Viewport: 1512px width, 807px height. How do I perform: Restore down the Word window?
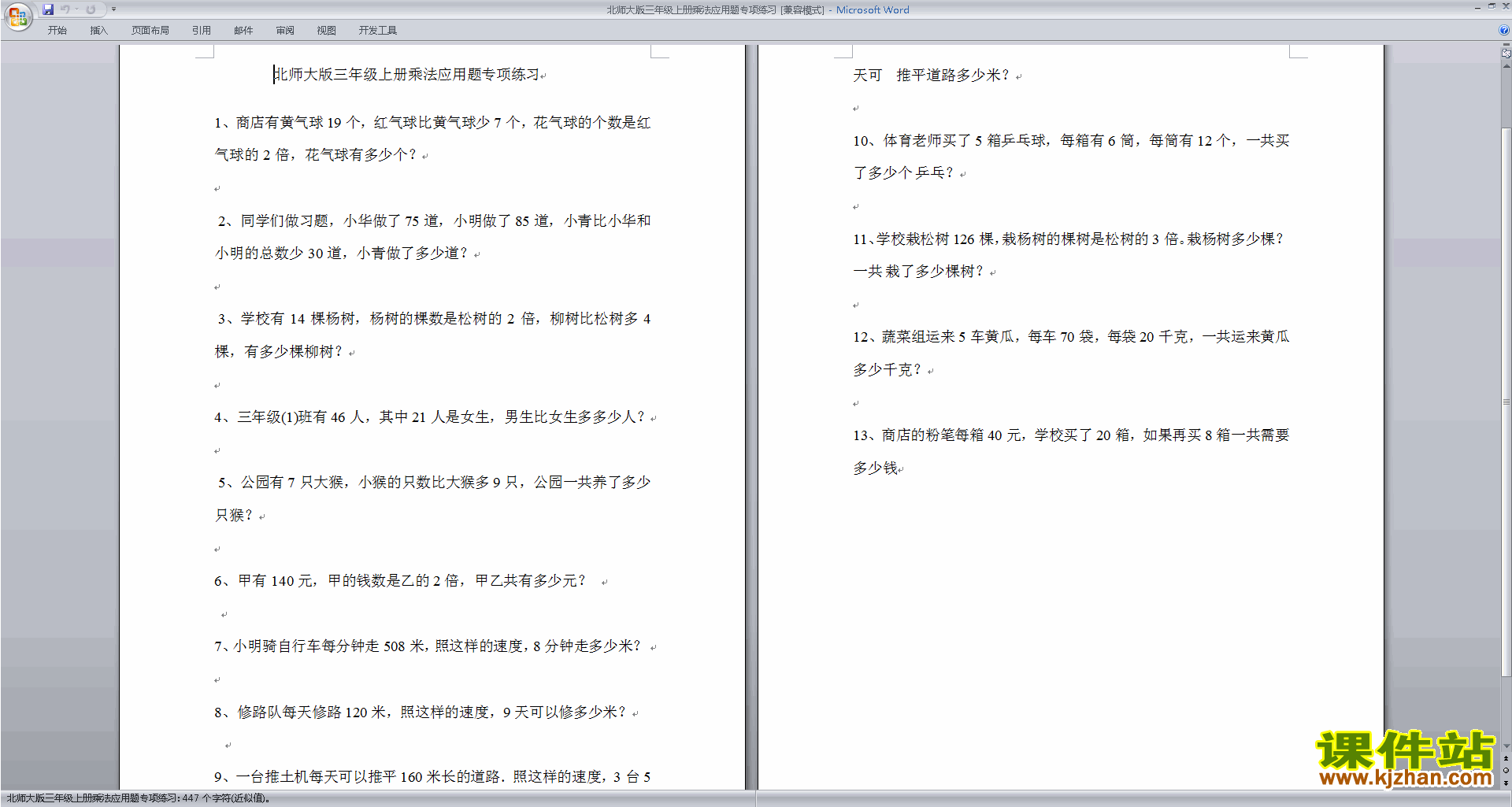click(x=1492, y=7)
